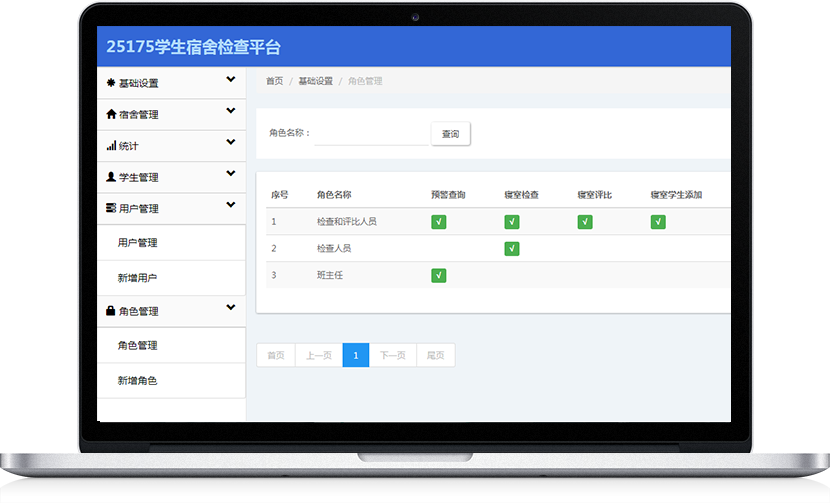Click the 查询 search button
830x503 pixels.
(x=450, y=134)
